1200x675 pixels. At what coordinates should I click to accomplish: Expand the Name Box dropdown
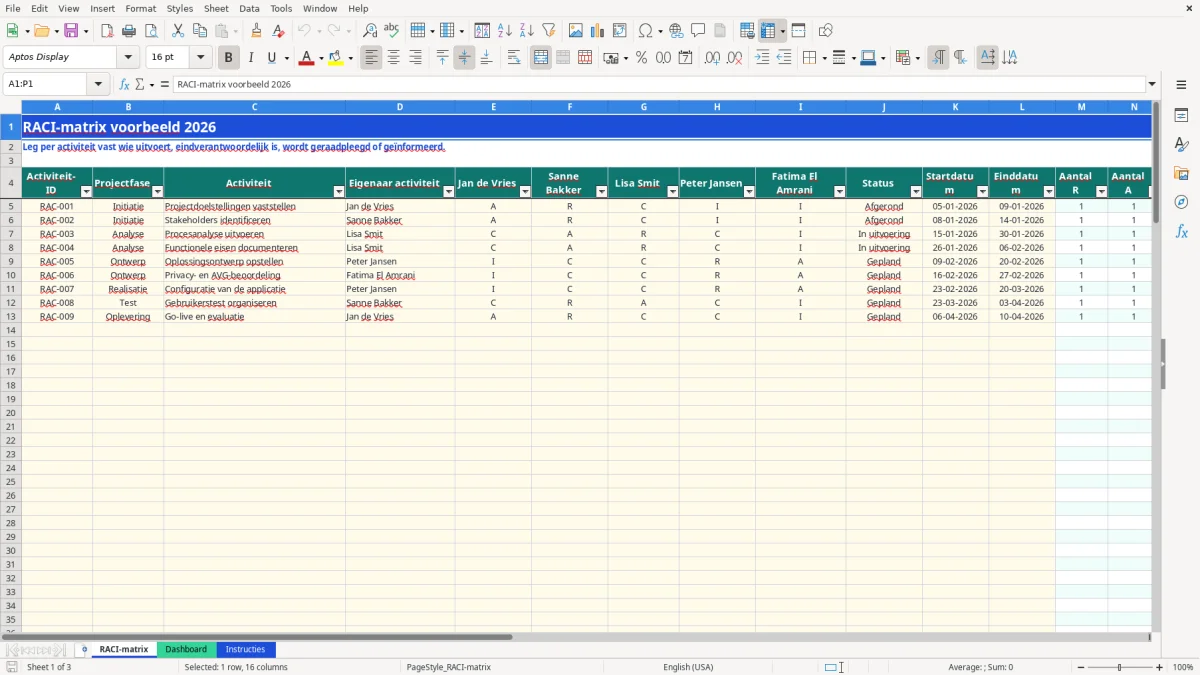pyautogui.click(x=98, y=84)
